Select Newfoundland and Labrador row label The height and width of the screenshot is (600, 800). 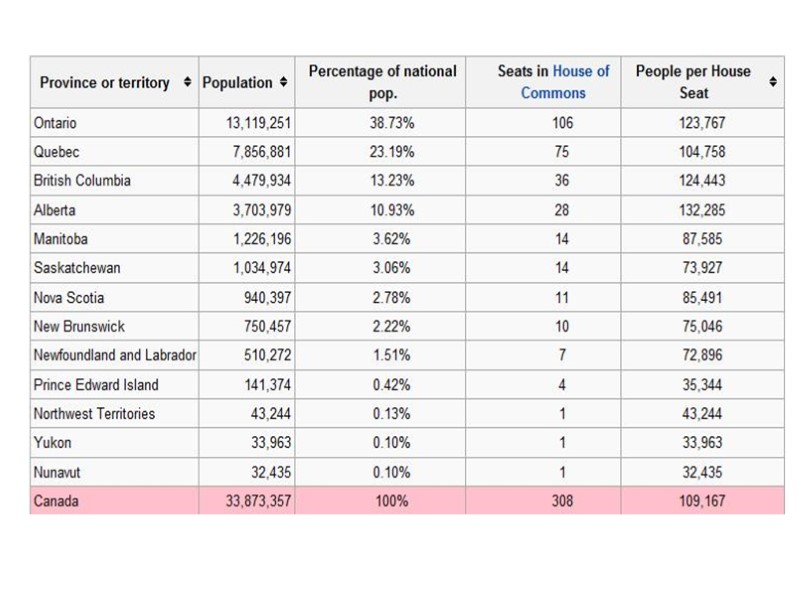pyautogui.click(x=114, y=356)
